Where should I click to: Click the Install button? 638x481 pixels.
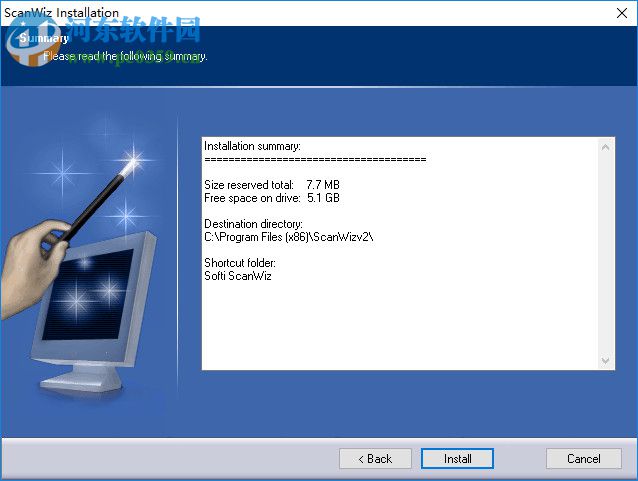click(457, 459)
